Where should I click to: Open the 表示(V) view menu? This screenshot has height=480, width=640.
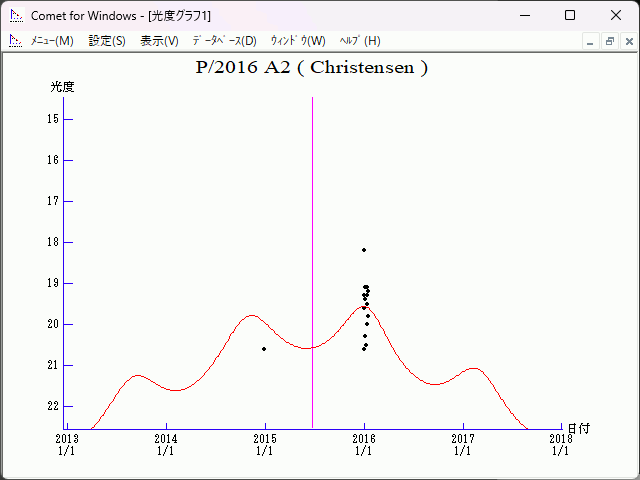click(159, 41)
